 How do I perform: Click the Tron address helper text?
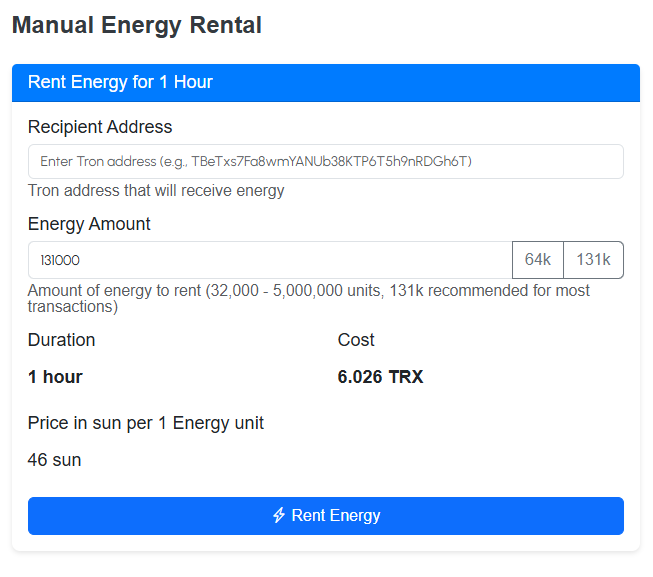pos(156,191)
